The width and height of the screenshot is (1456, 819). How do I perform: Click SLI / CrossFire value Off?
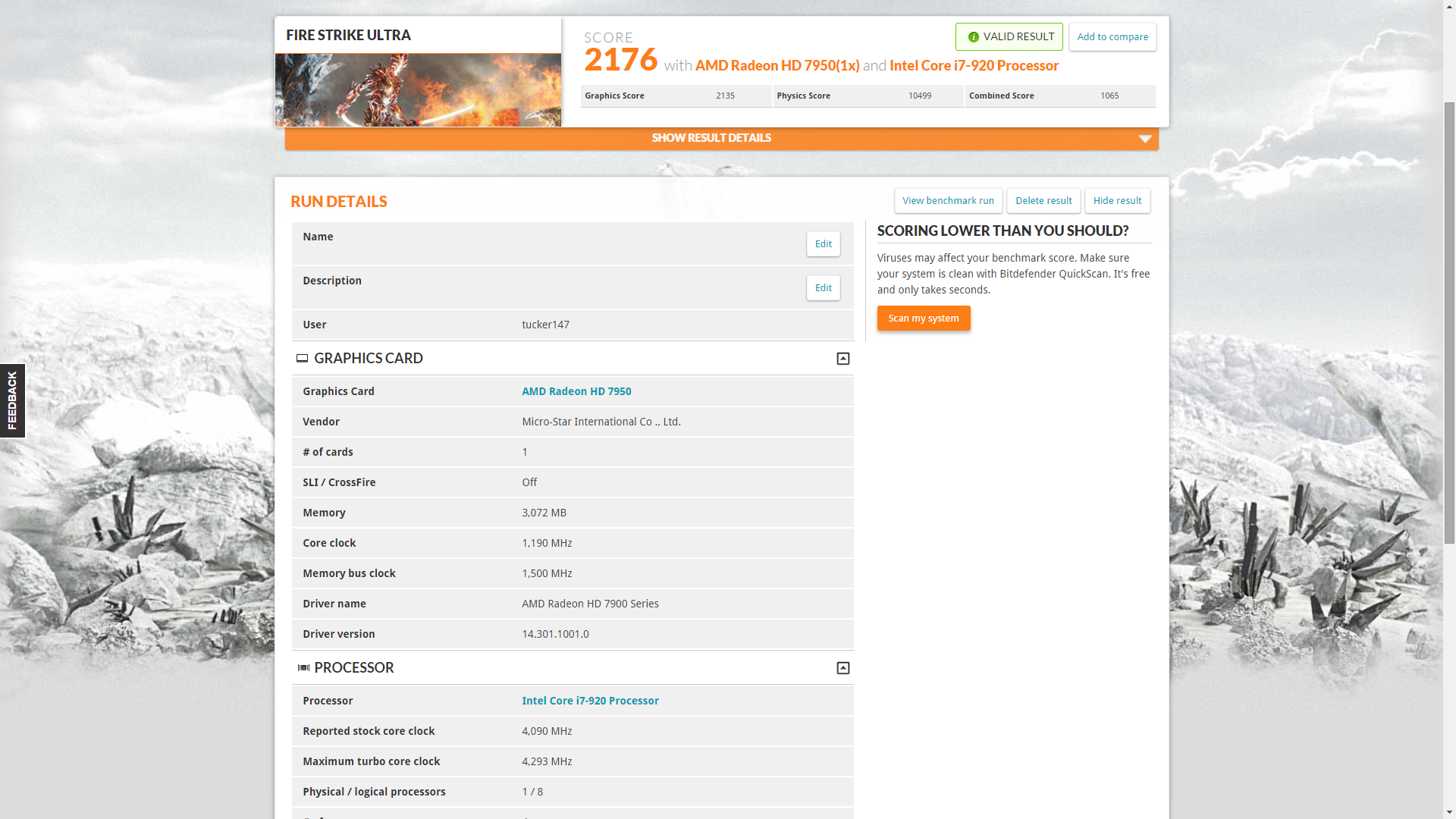(529, 482)
